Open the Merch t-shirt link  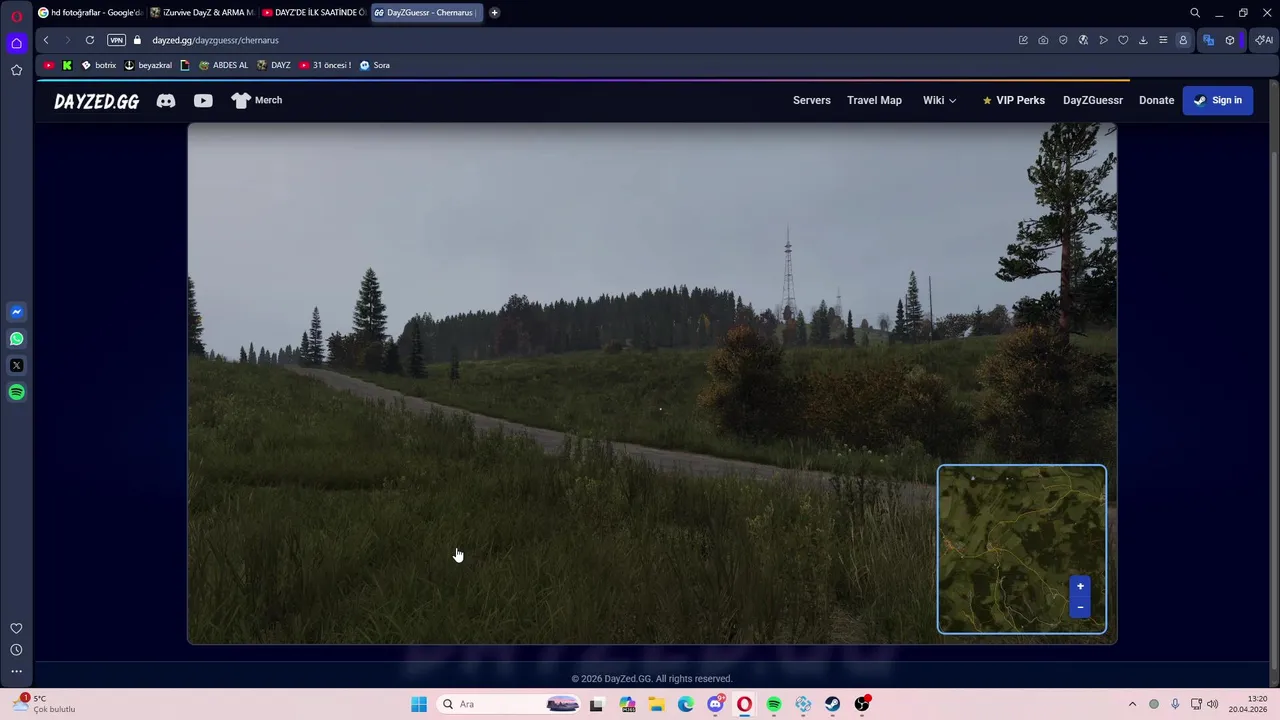tap(257, 100)
